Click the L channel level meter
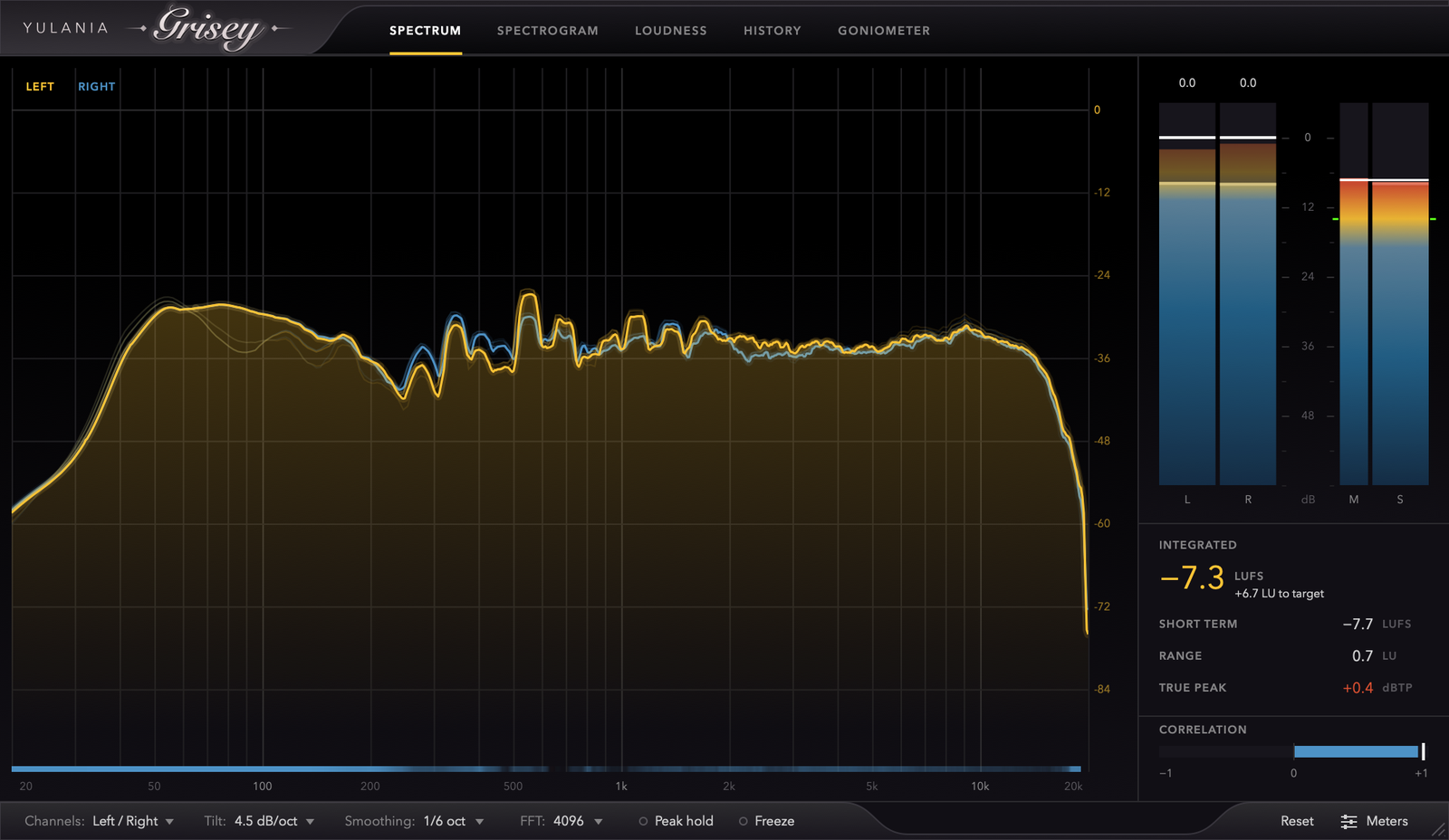This screenshot has width=1449, height=840. coord(1187,293)
